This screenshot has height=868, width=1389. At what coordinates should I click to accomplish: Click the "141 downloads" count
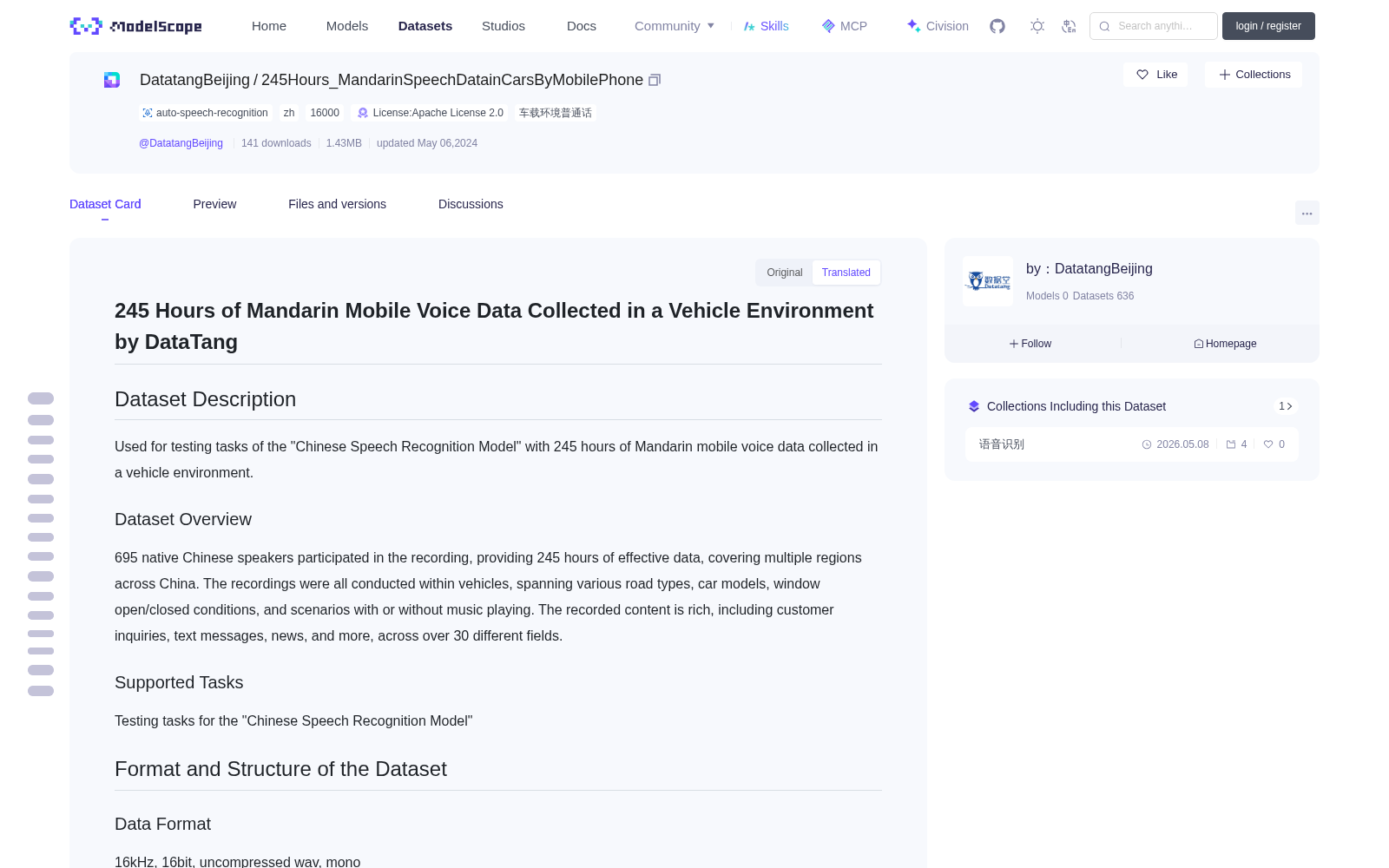pos(276,143)
